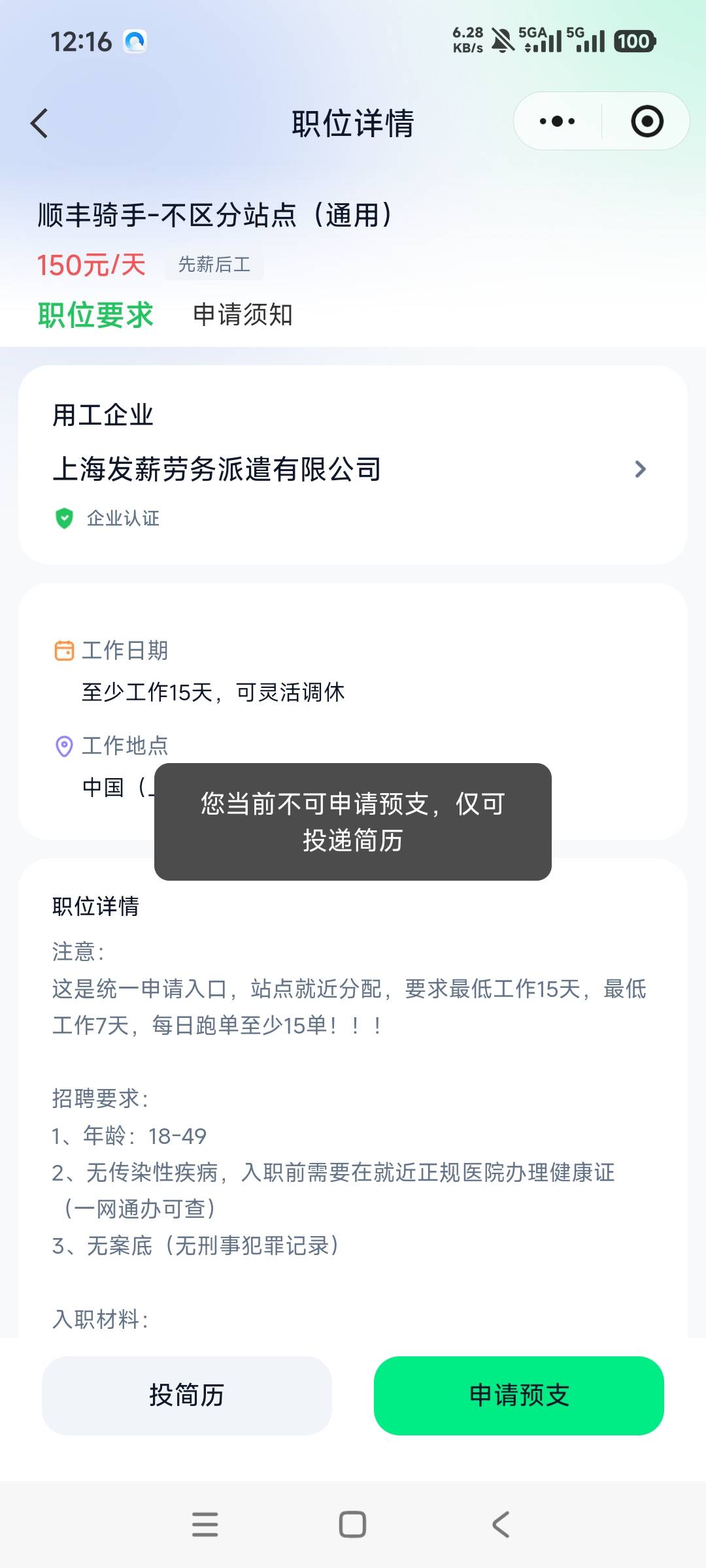The height and width of the screenshot is (1568, 706).
Task: Expand the employer company chevron arrow
Action: (x=640, y=469)
